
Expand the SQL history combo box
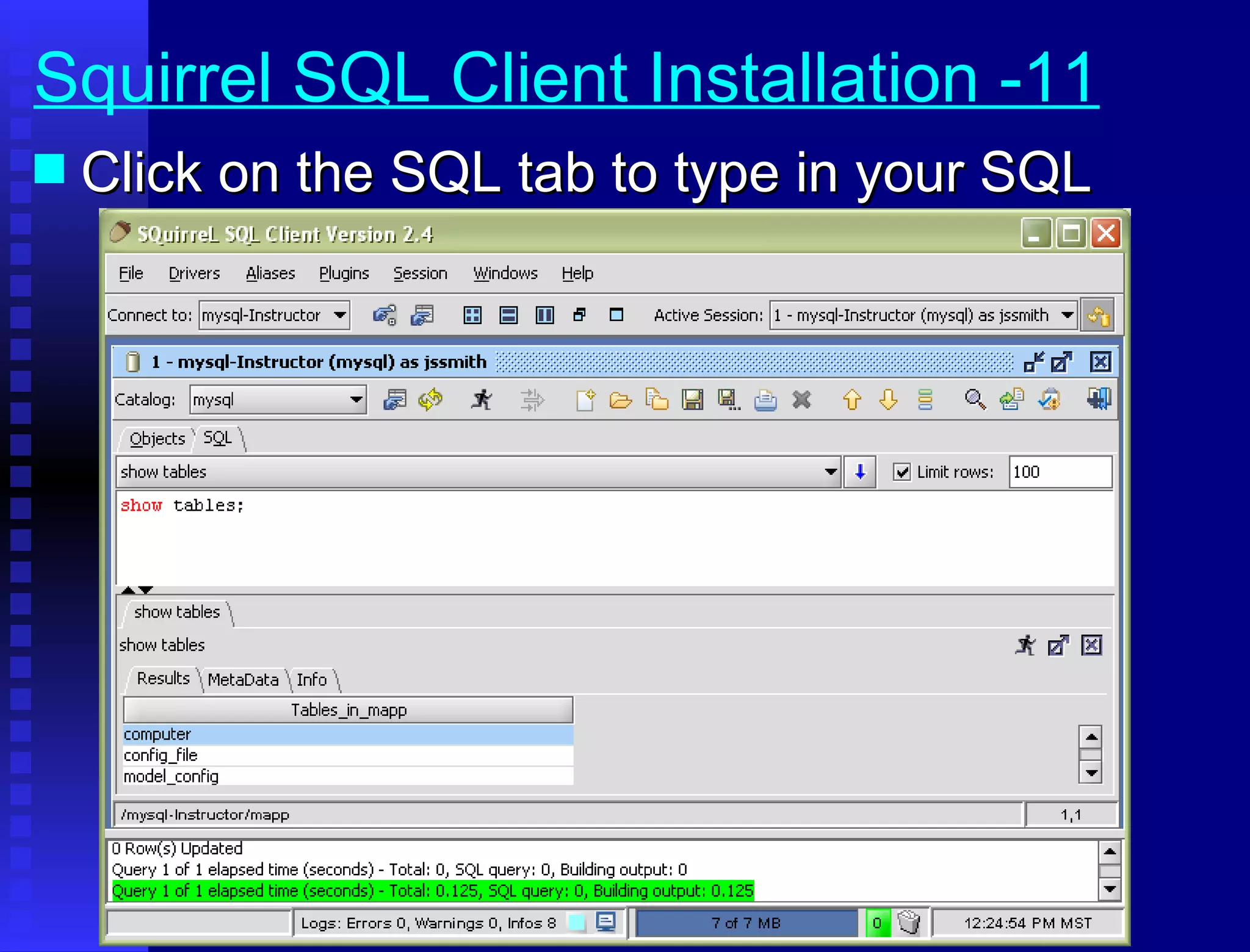830,472
